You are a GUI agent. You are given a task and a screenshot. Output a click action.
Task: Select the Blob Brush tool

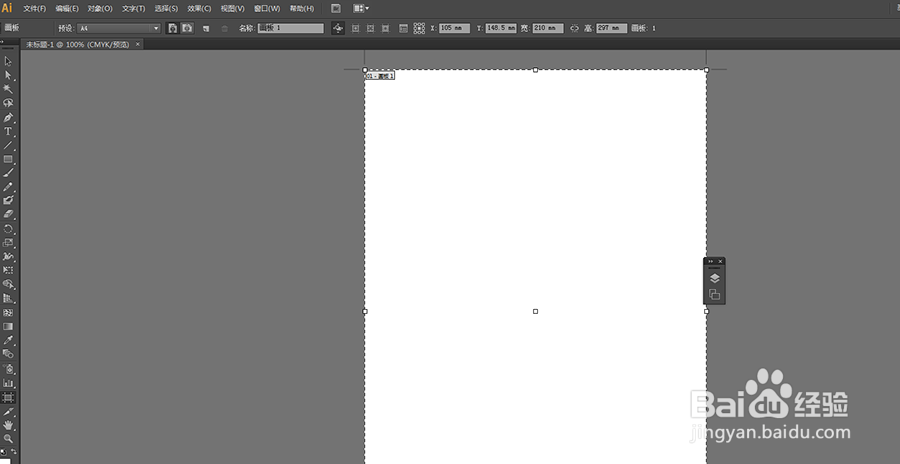[x=8, y=200]
